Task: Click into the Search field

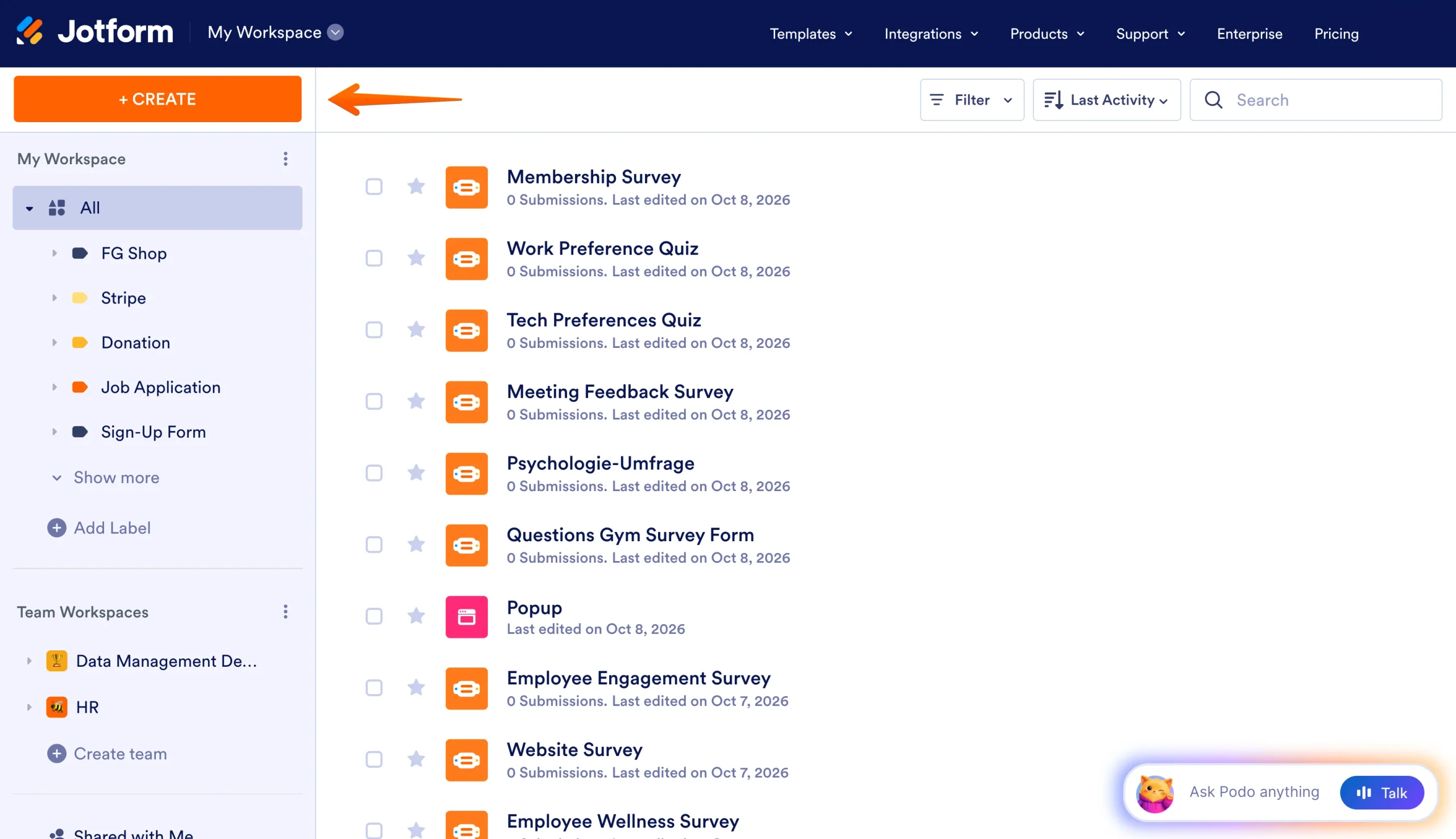Action: [1316, 100]
